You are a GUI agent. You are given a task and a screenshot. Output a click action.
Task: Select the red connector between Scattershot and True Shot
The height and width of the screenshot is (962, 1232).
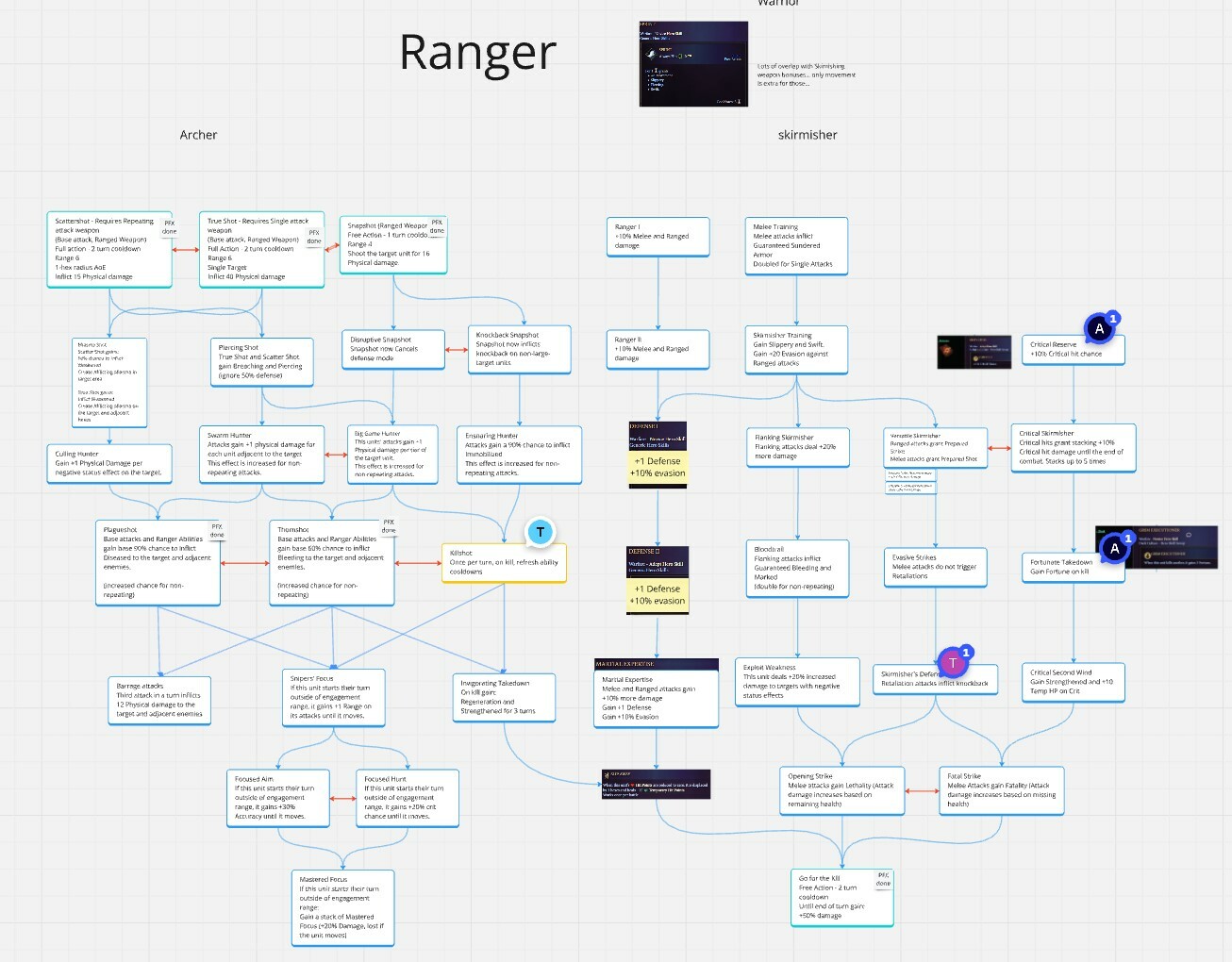coord(185,250)
